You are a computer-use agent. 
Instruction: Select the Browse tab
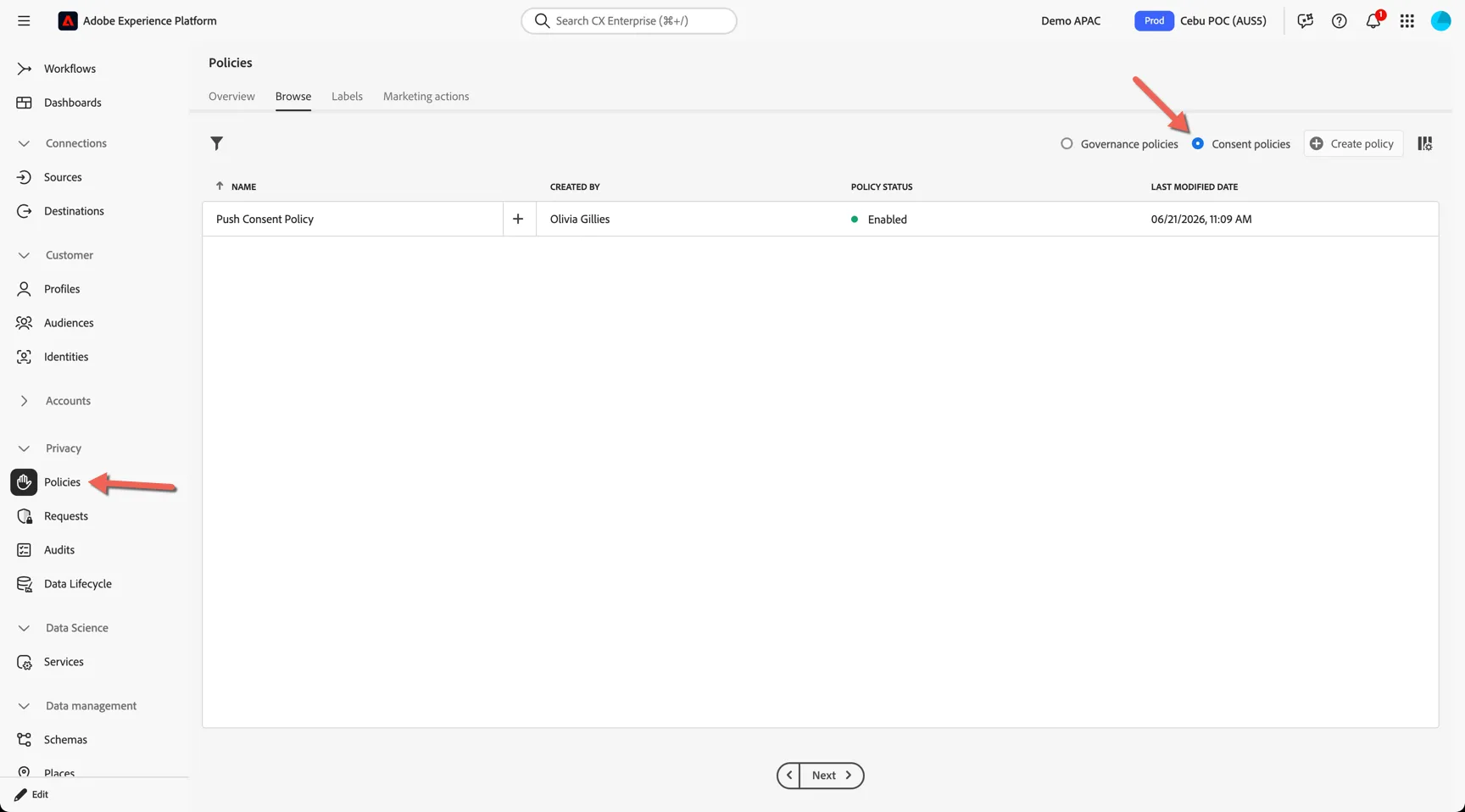point(293,97)
